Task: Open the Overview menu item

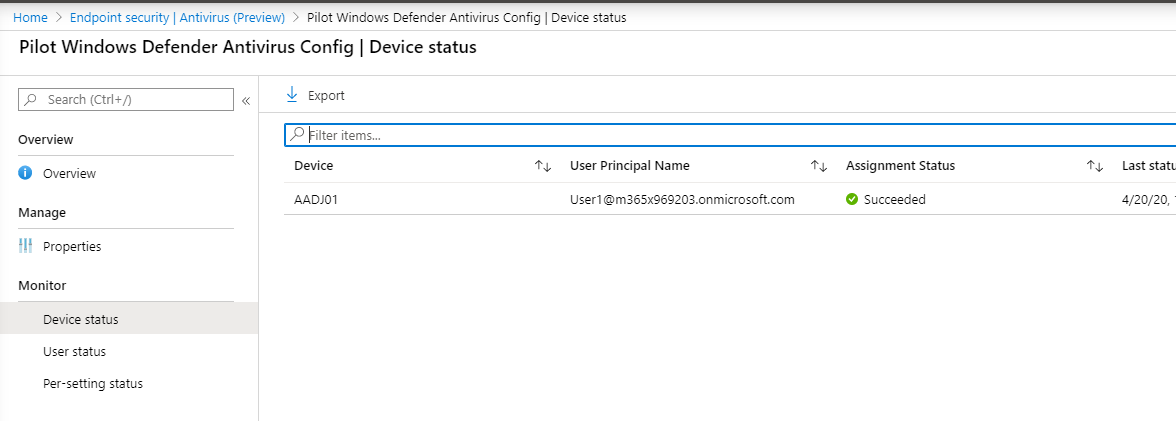Action: pos(69,173)
